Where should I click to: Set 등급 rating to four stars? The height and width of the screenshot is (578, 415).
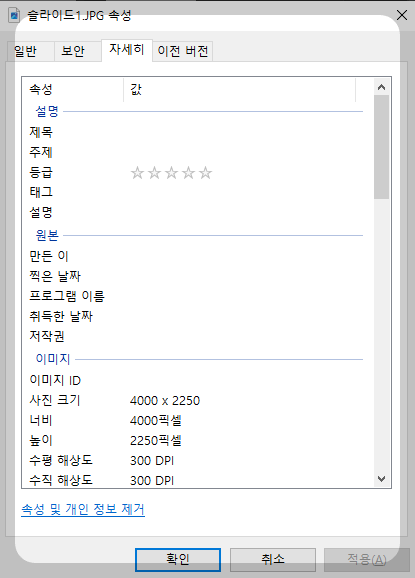pos(188,173)
